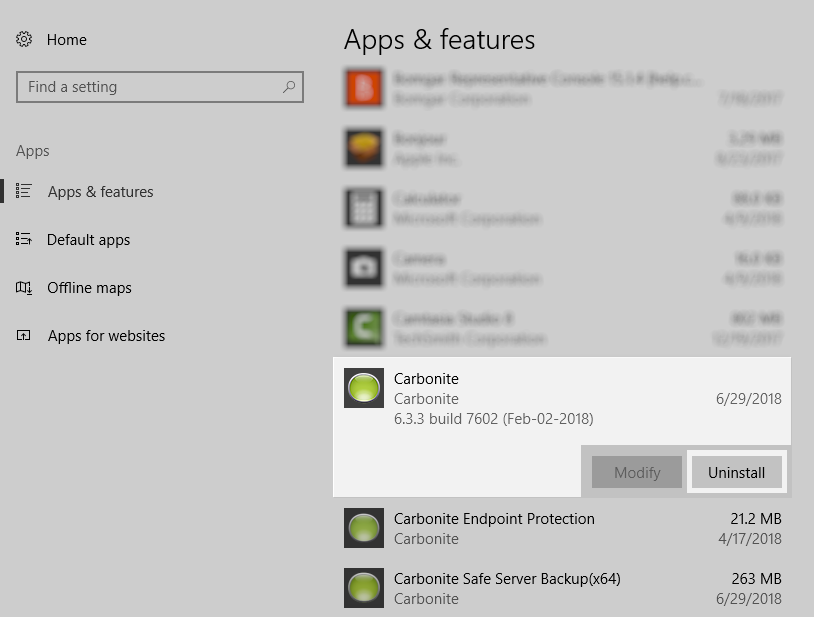Click the Bonjour app icon

364,148
